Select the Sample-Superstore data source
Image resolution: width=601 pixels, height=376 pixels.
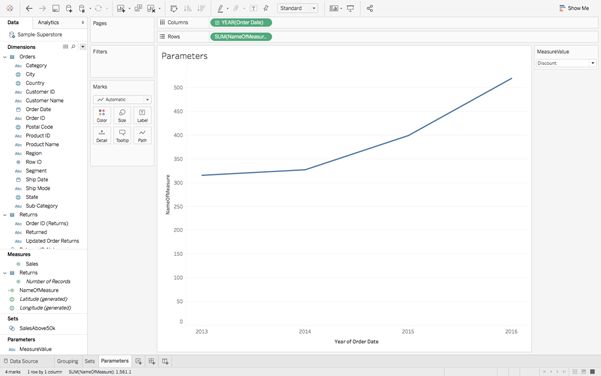(39, 34)
